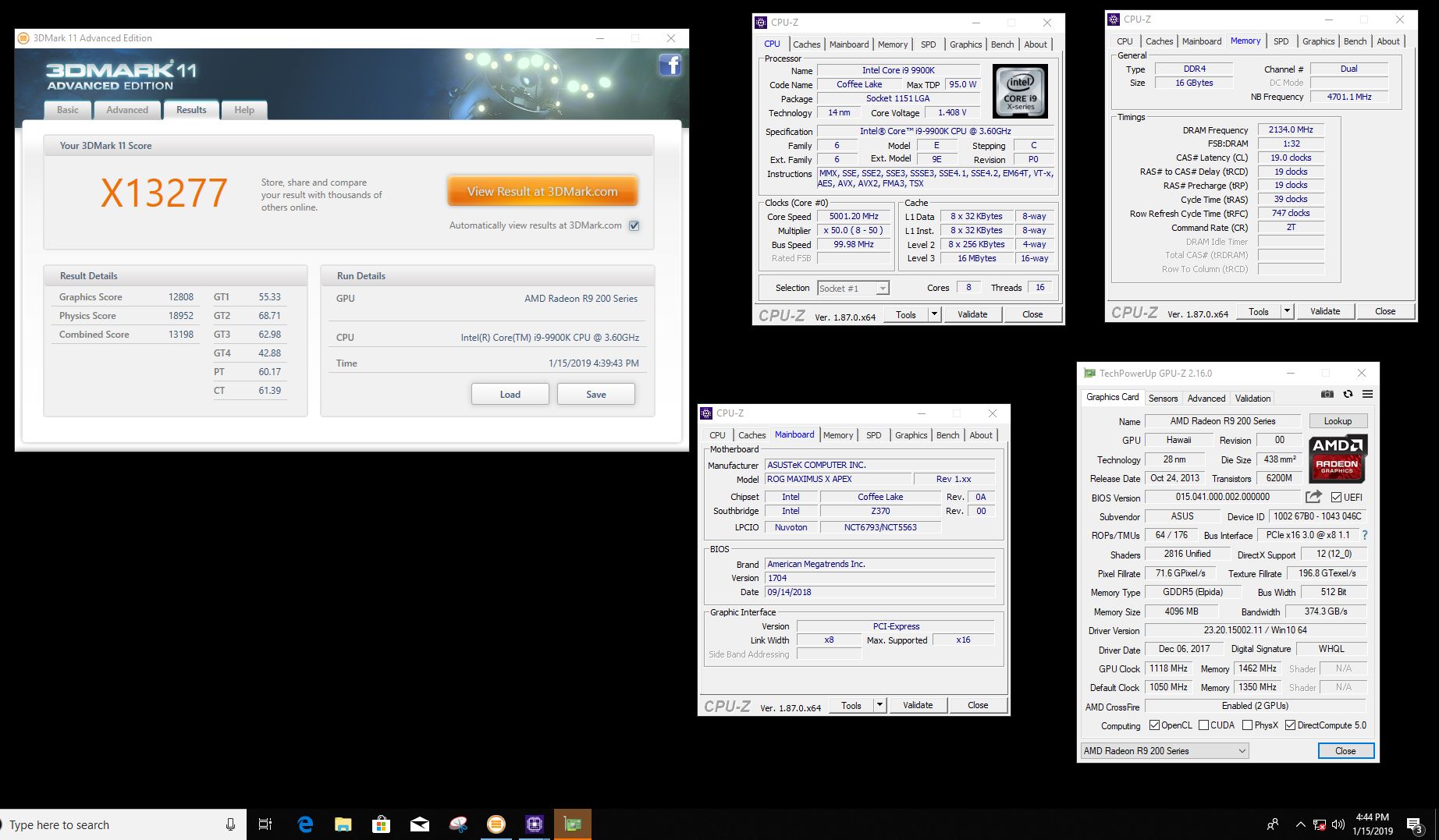The width and height of the screenshot is (1439, 840).
Task: Select the DRAM Frequency 2134.0 MHz value
Action: coord(1291,129)
